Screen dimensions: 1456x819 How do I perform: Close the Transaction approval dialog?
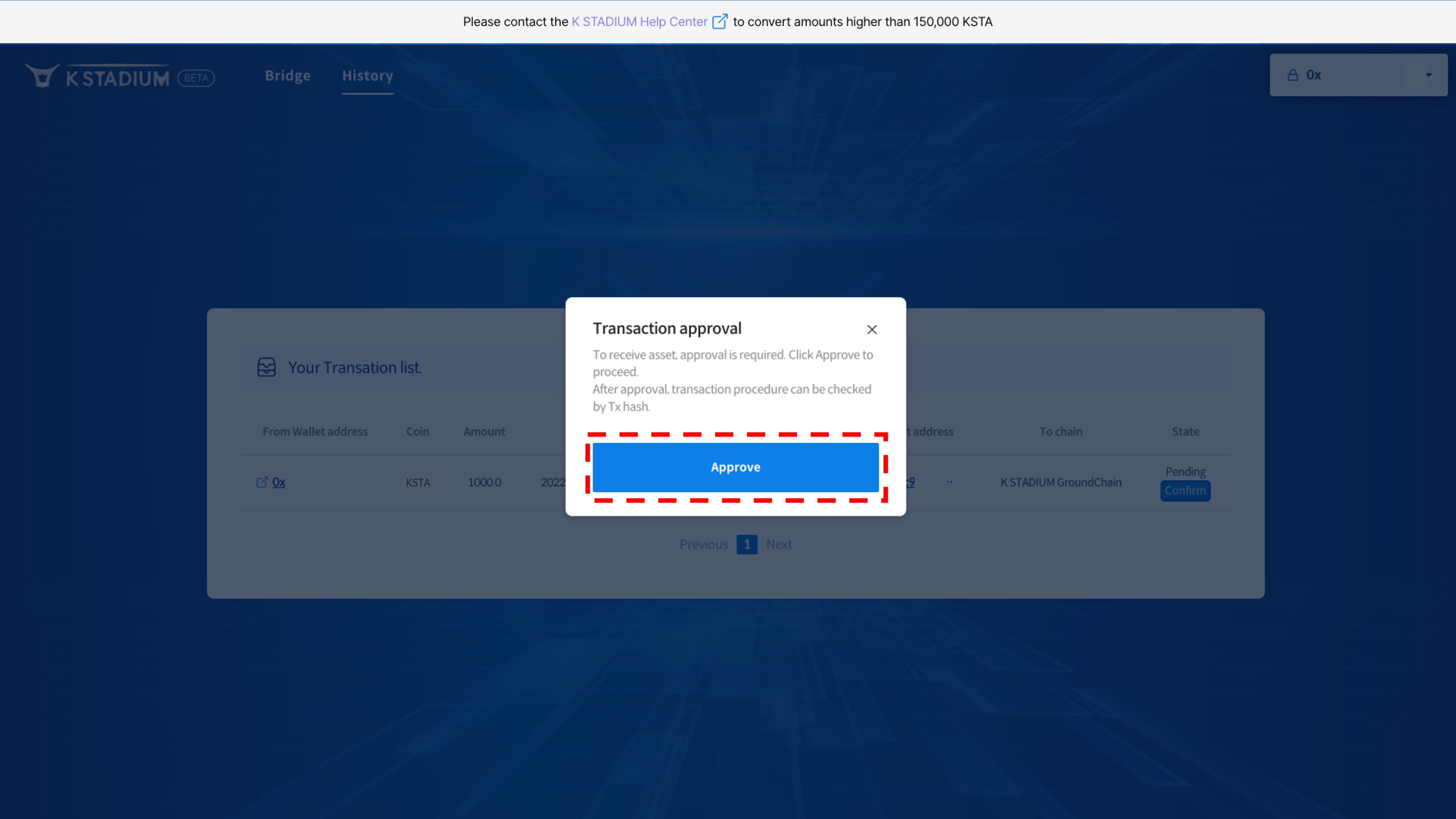(x=872, y=330)
